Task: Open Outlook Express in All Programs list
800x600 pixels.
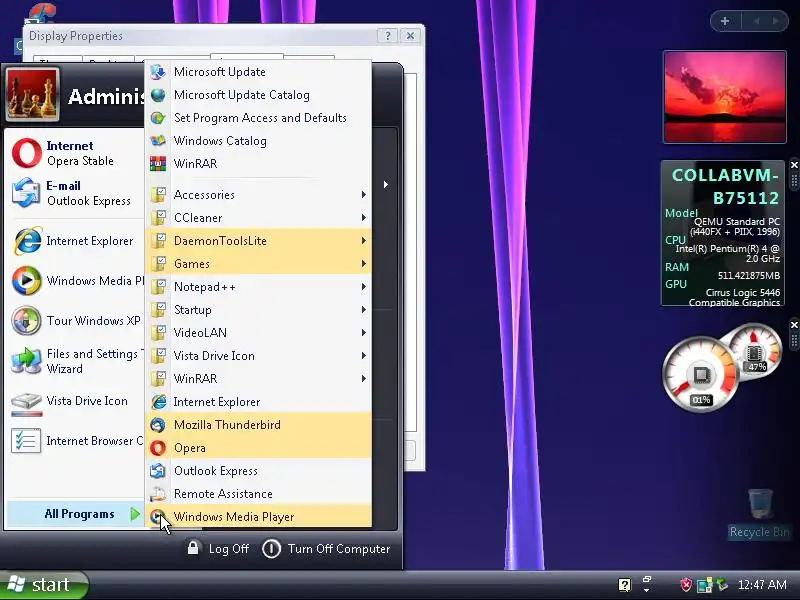Action: click(259, 471)
